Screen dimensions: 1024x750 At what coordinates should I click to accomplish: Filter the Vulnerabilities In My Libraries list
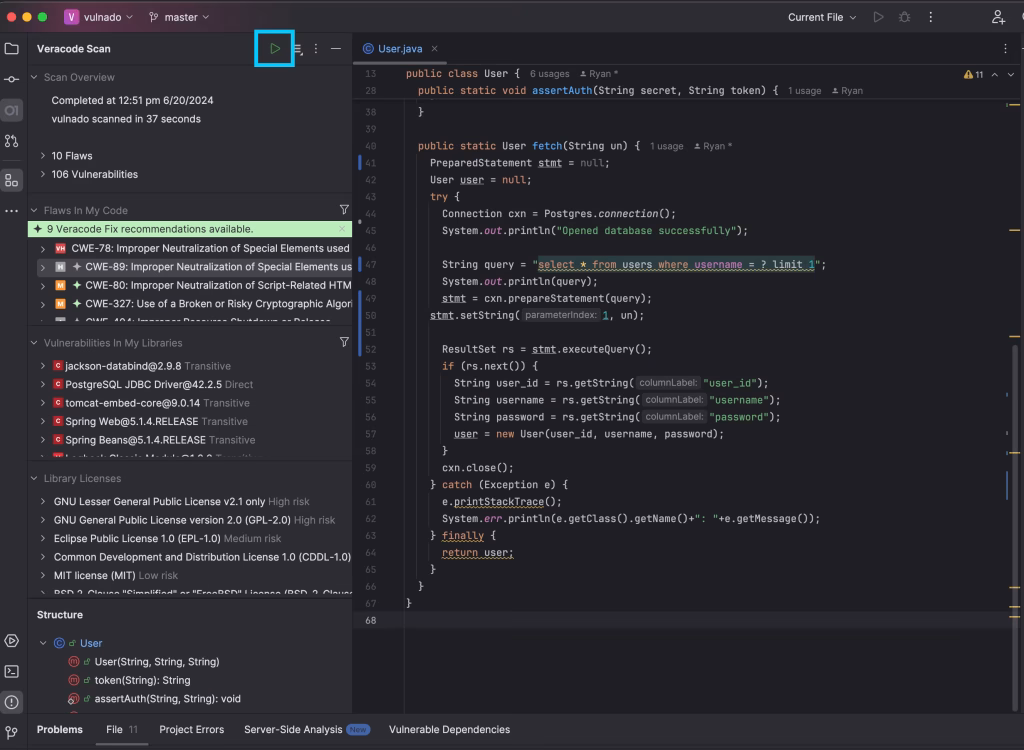tap(344, 342)
